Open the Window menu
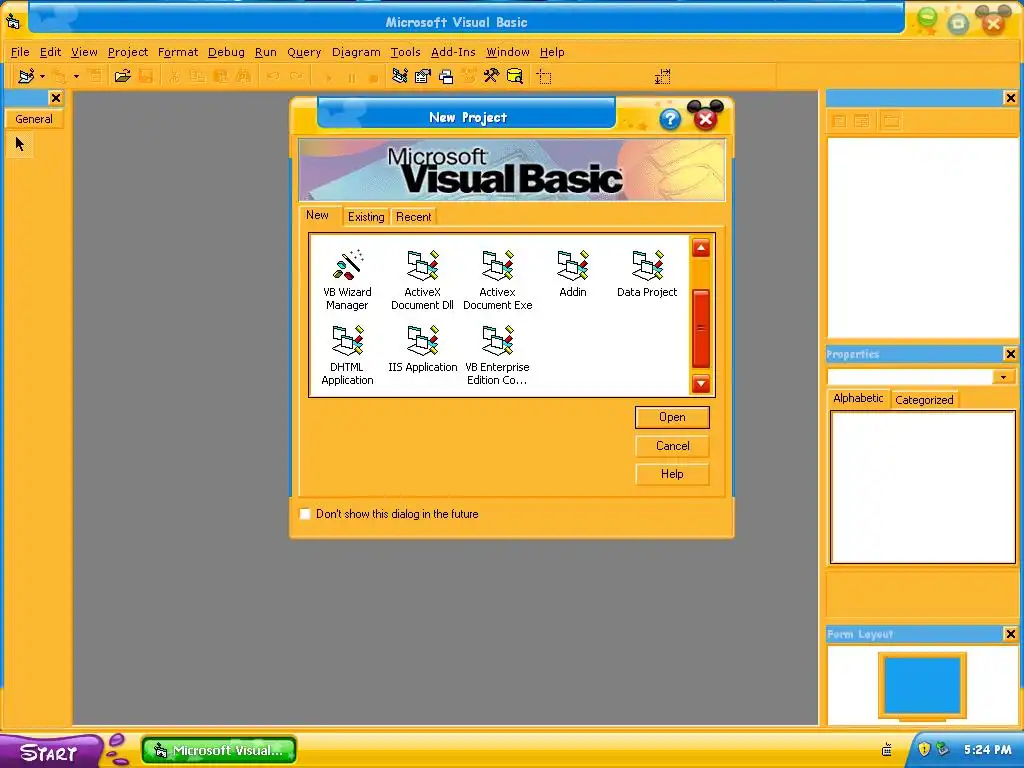1024x768 pixels. [x=507, y=52]
